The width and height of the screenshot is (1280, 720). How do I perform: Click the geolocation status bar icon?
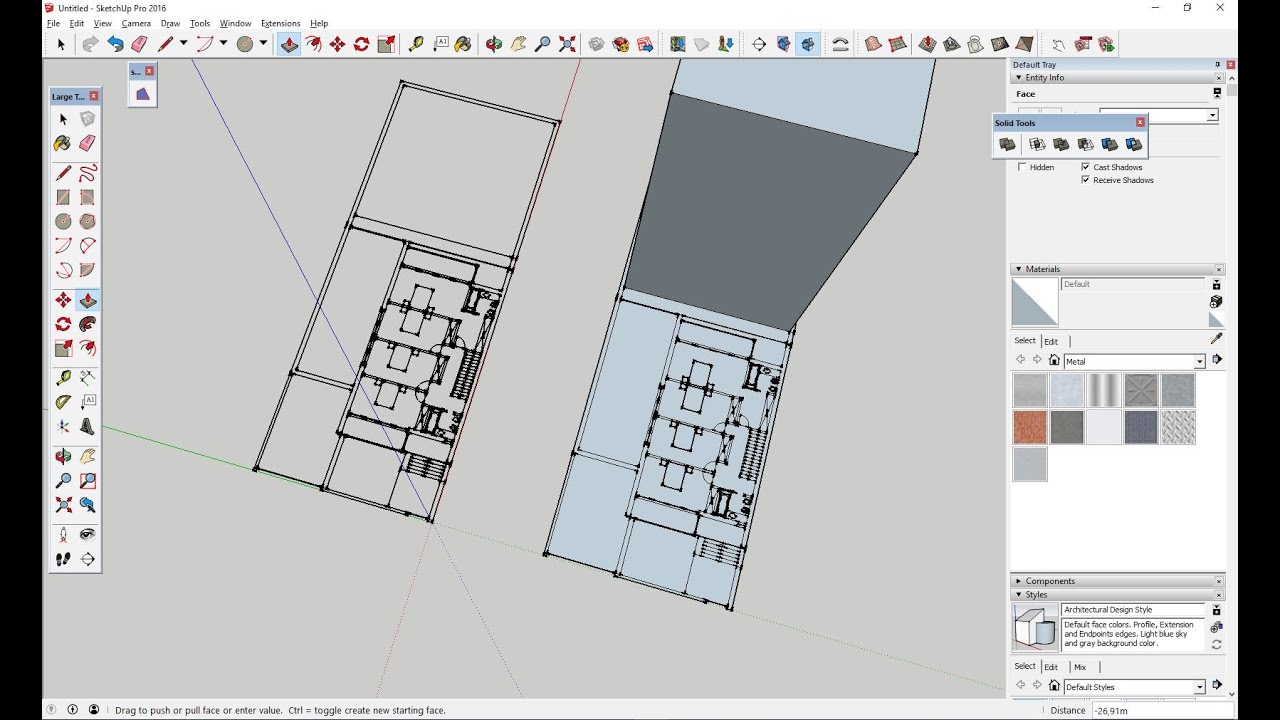click(x=51, y=710)
